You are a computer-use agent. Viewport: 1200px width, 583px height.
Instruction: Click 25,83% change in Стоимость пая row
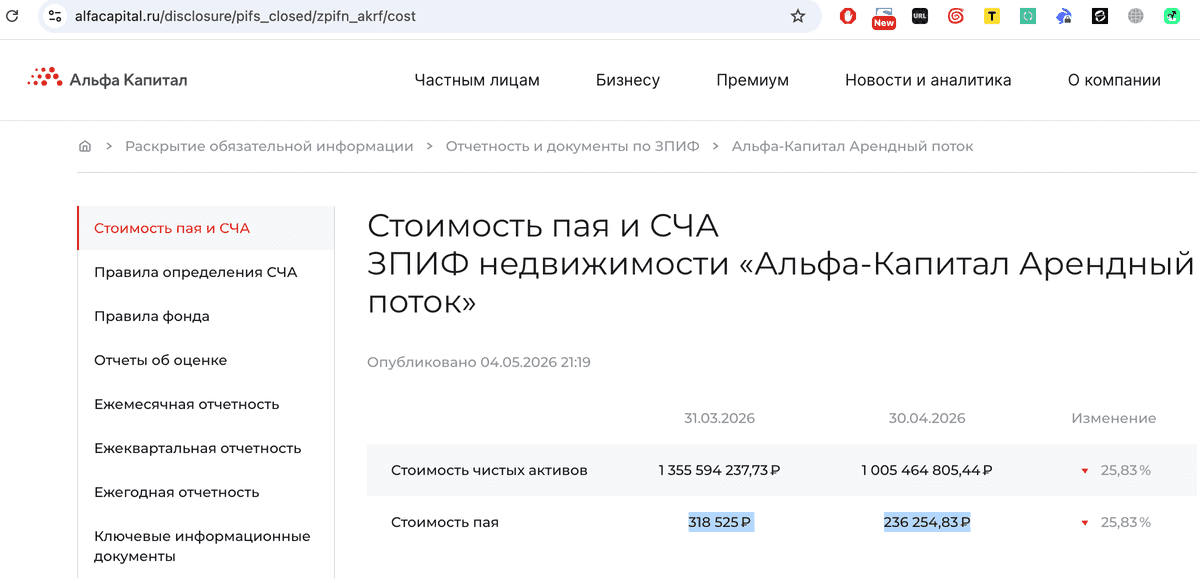point(1125,522)
